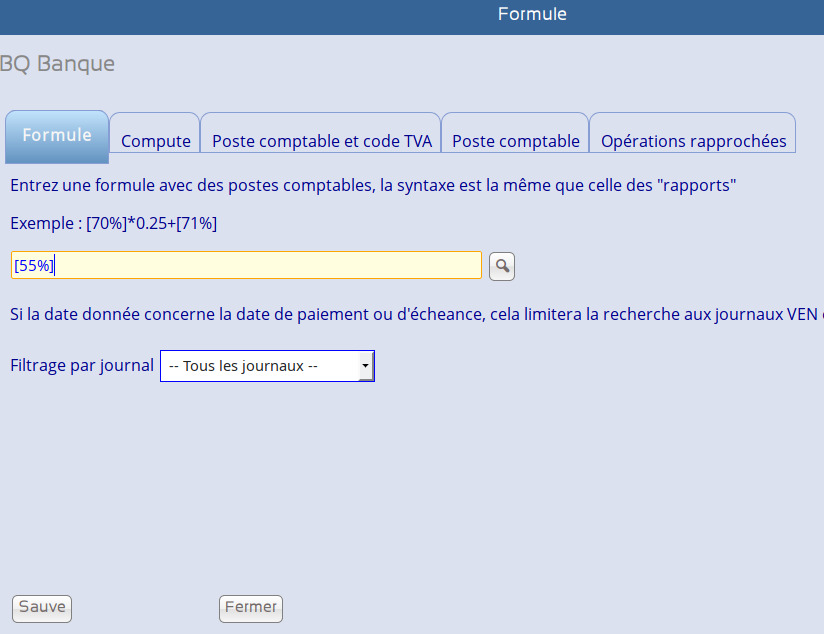This screenshot has width=824, height=634.
Task: Switch to the Formule tab
Action: [57, 136]
